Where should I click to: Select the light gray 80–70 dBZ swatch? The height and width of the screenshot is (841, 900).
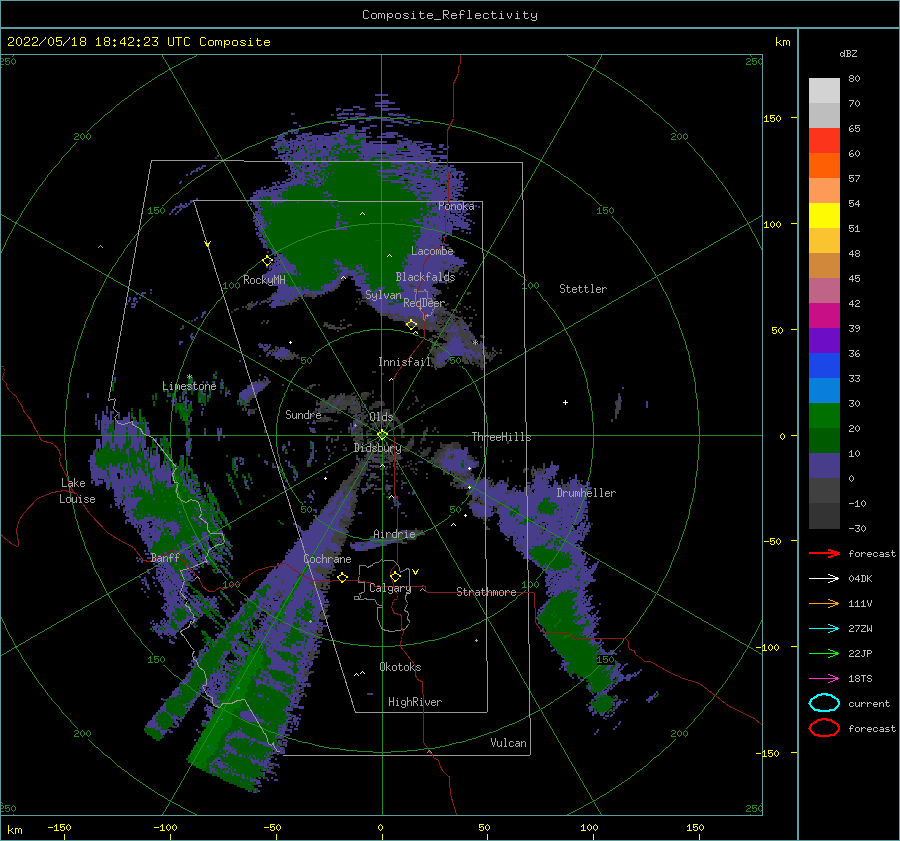(824, 91)
